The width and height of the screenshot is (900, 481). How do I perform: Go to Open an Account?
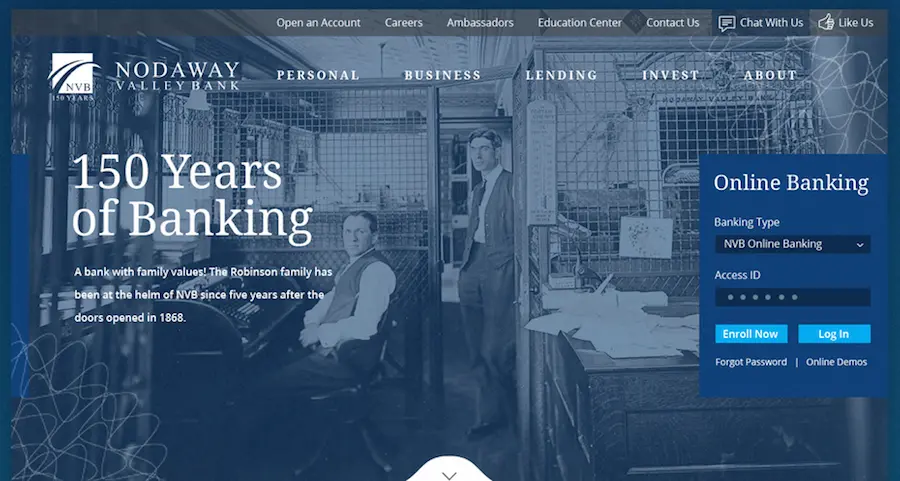click(319, 23)
